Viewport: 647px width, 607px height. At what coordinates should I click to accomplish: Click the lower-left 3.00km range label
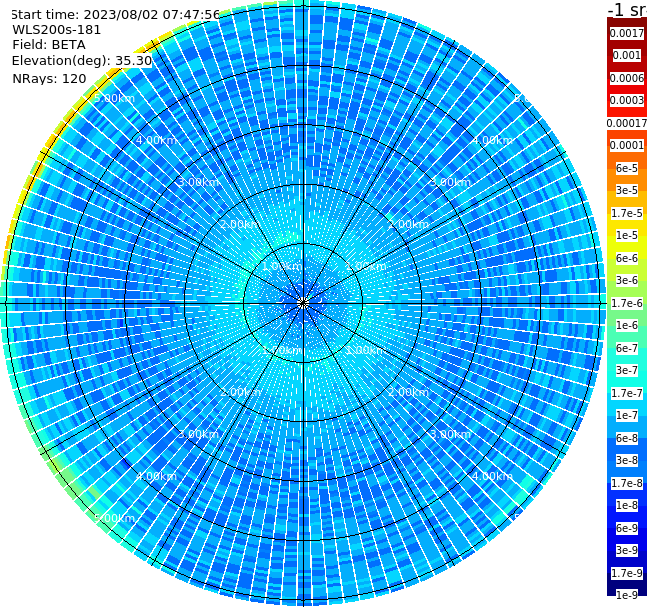click(x=198, y=434)
